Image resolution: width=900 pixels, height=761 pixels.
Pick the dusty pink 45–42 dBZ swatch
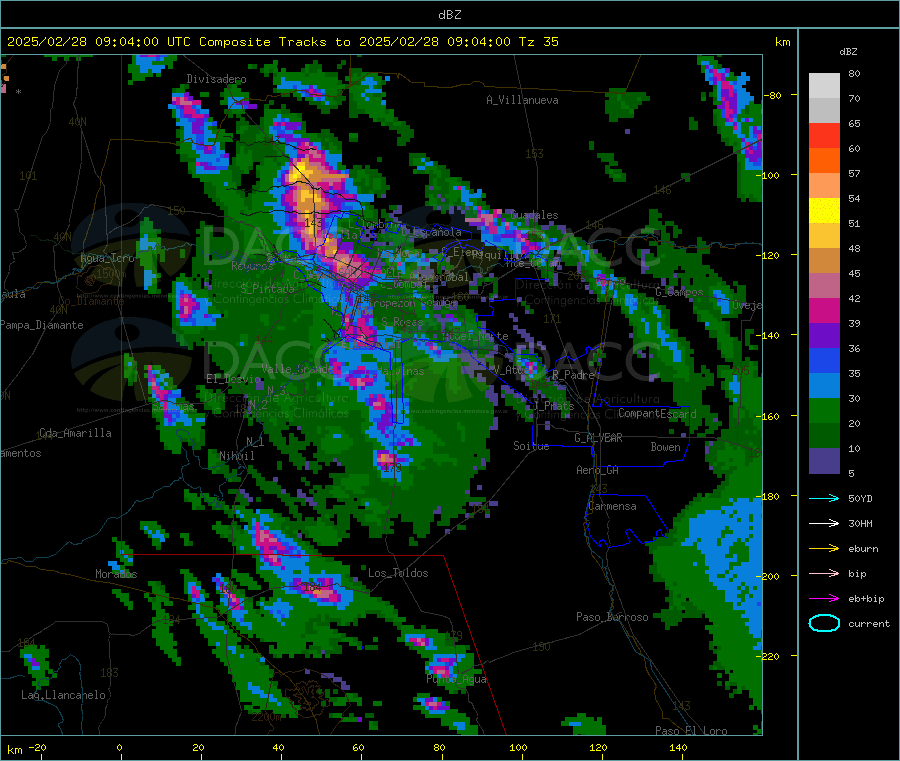pos(824,286)
